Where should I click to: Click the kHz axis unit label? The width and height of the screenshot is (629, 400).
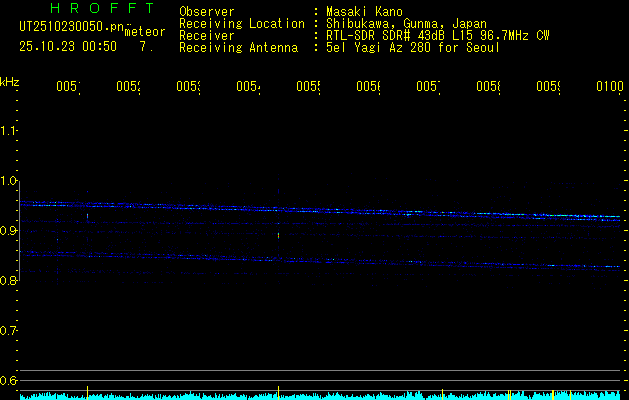(10, 82)
